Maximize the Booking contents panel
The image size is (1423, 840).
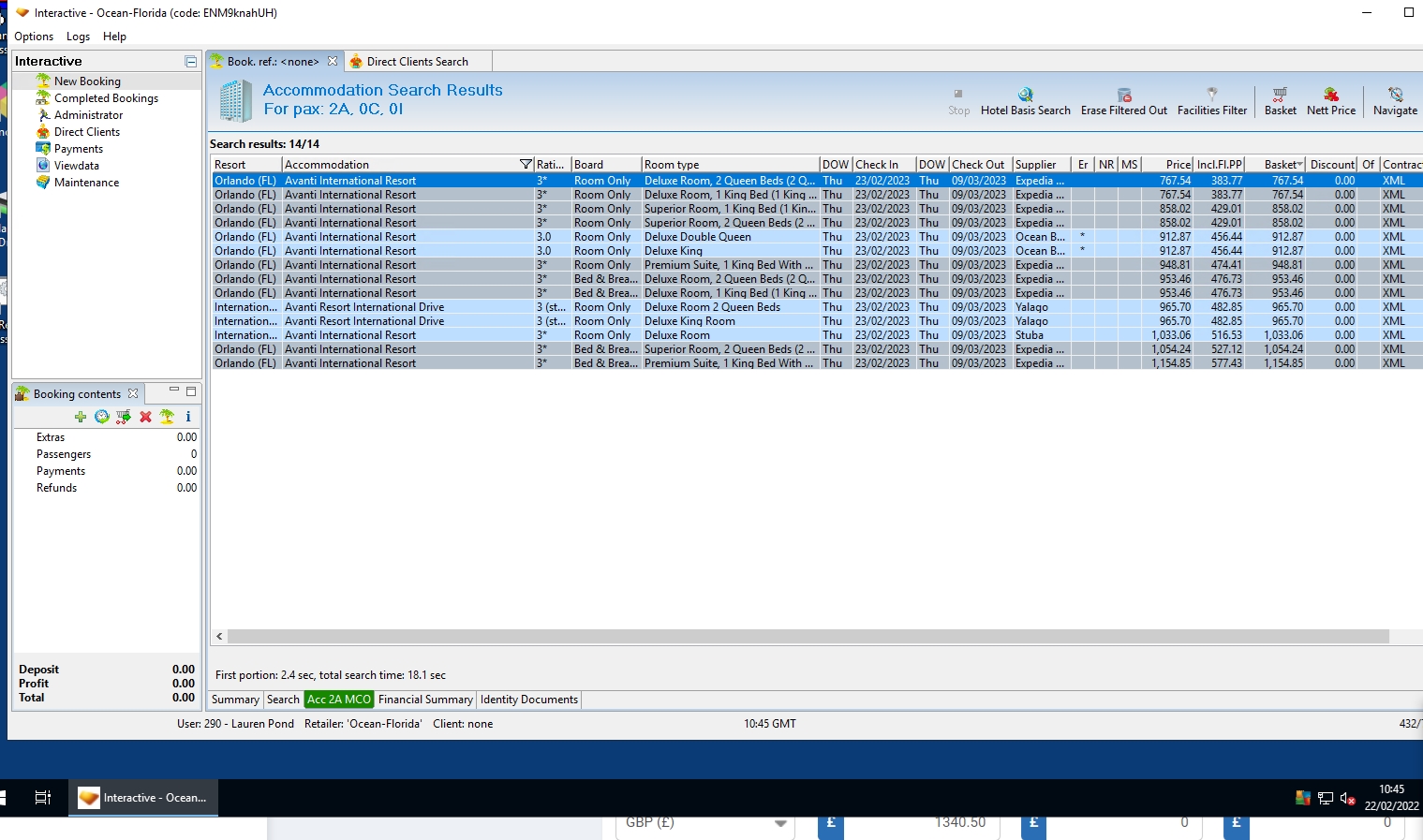point(191,391)
